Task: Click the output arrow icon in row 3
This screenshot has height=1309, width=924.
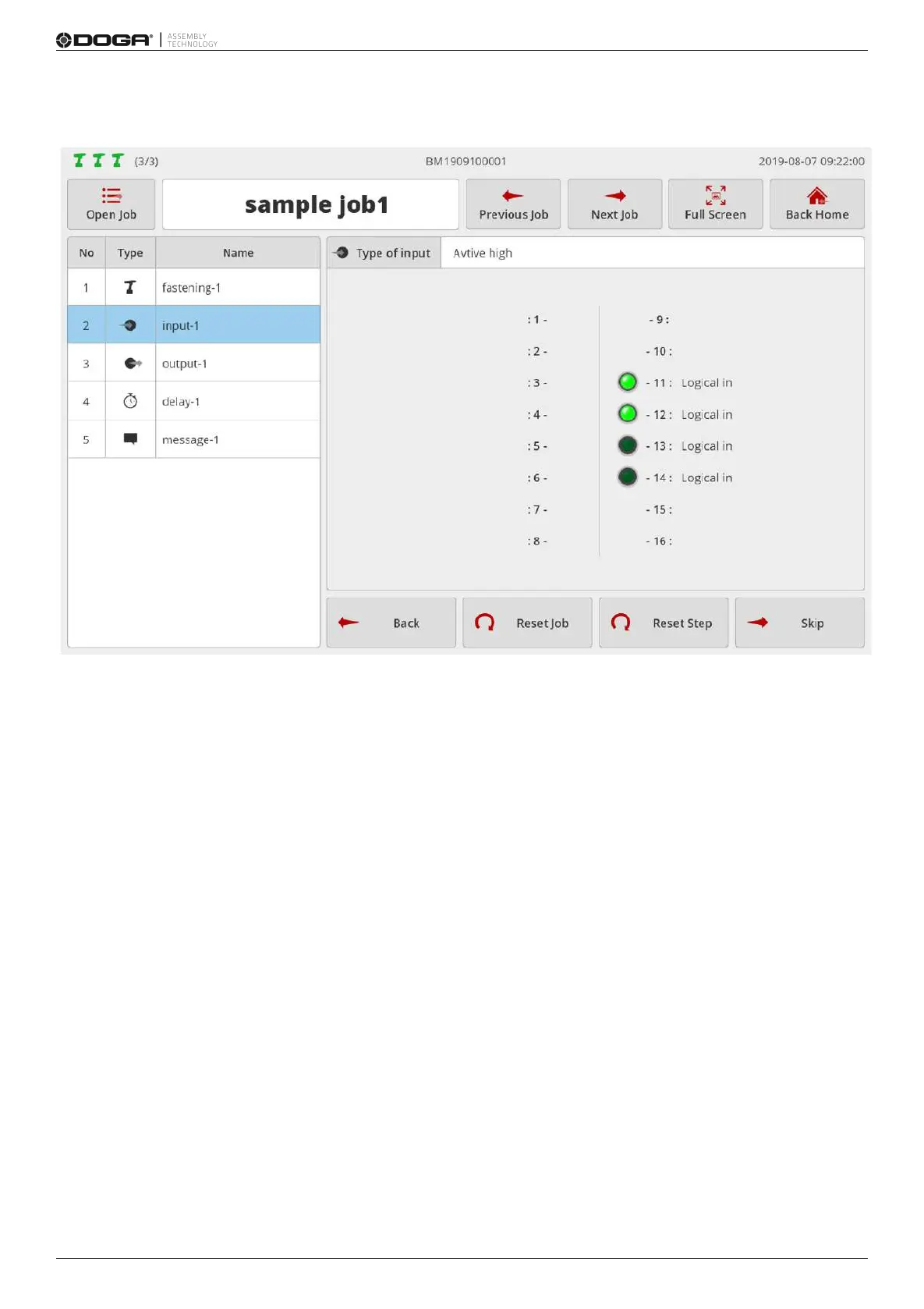Action: pyautogui.click(x=133, y=364)
